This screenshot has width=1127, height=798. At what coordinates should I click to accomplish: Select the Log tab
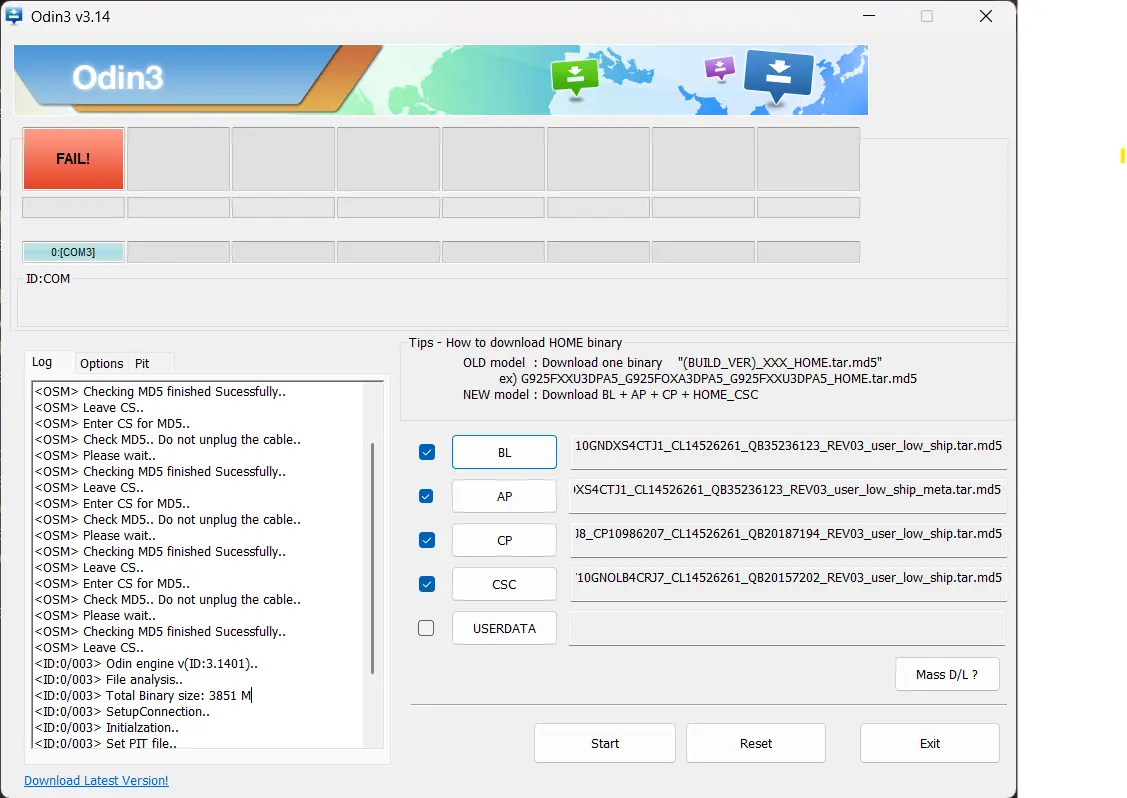[x=42, y=362]
